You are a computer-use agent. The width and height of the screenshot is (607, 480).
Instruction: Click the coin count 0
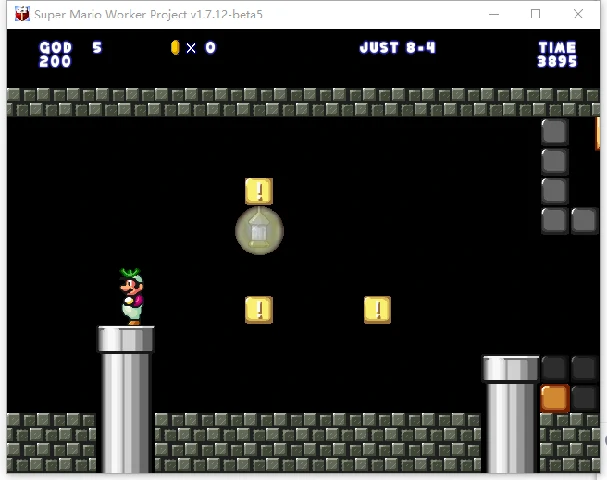click(x=210, y=48)
